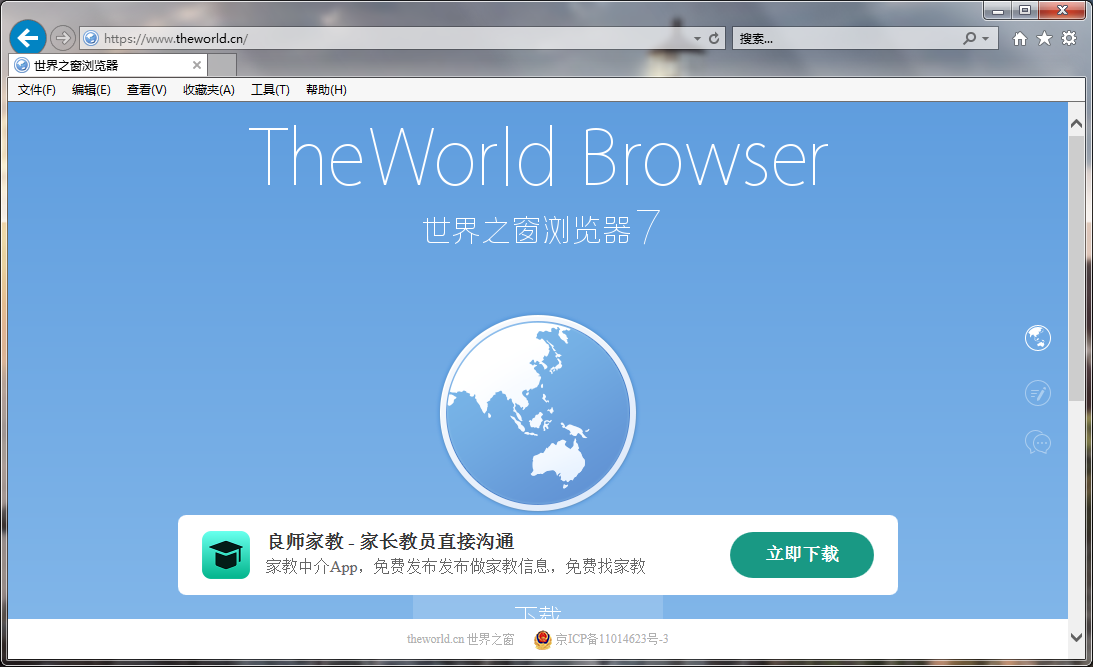Screen dimensions: 1093x667
Task: Close the 世界之窗浏览器 tab
Action: point(197,65)
